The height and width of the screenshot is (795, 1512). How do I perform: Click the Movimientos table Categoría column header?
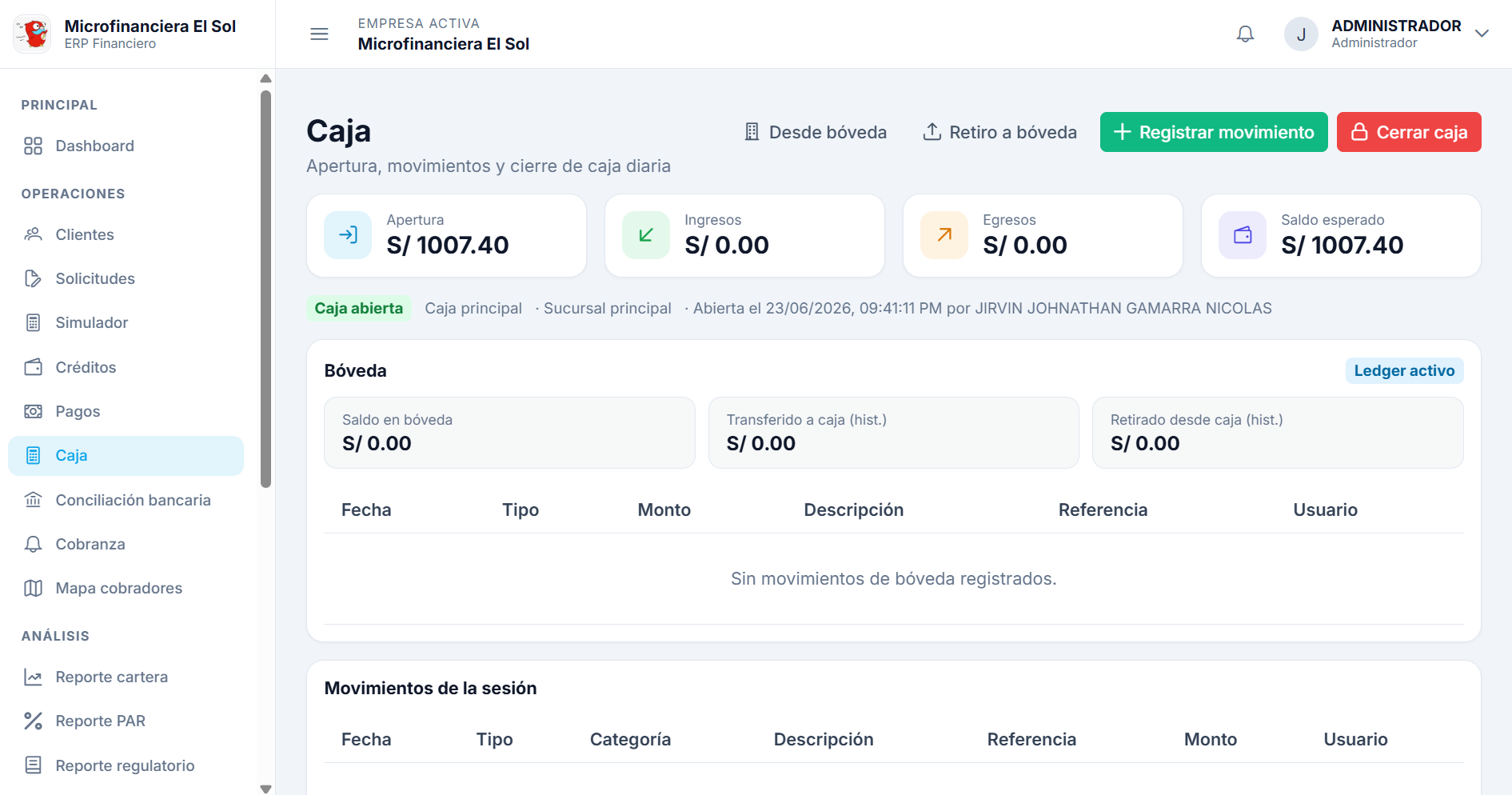(630, 739)
